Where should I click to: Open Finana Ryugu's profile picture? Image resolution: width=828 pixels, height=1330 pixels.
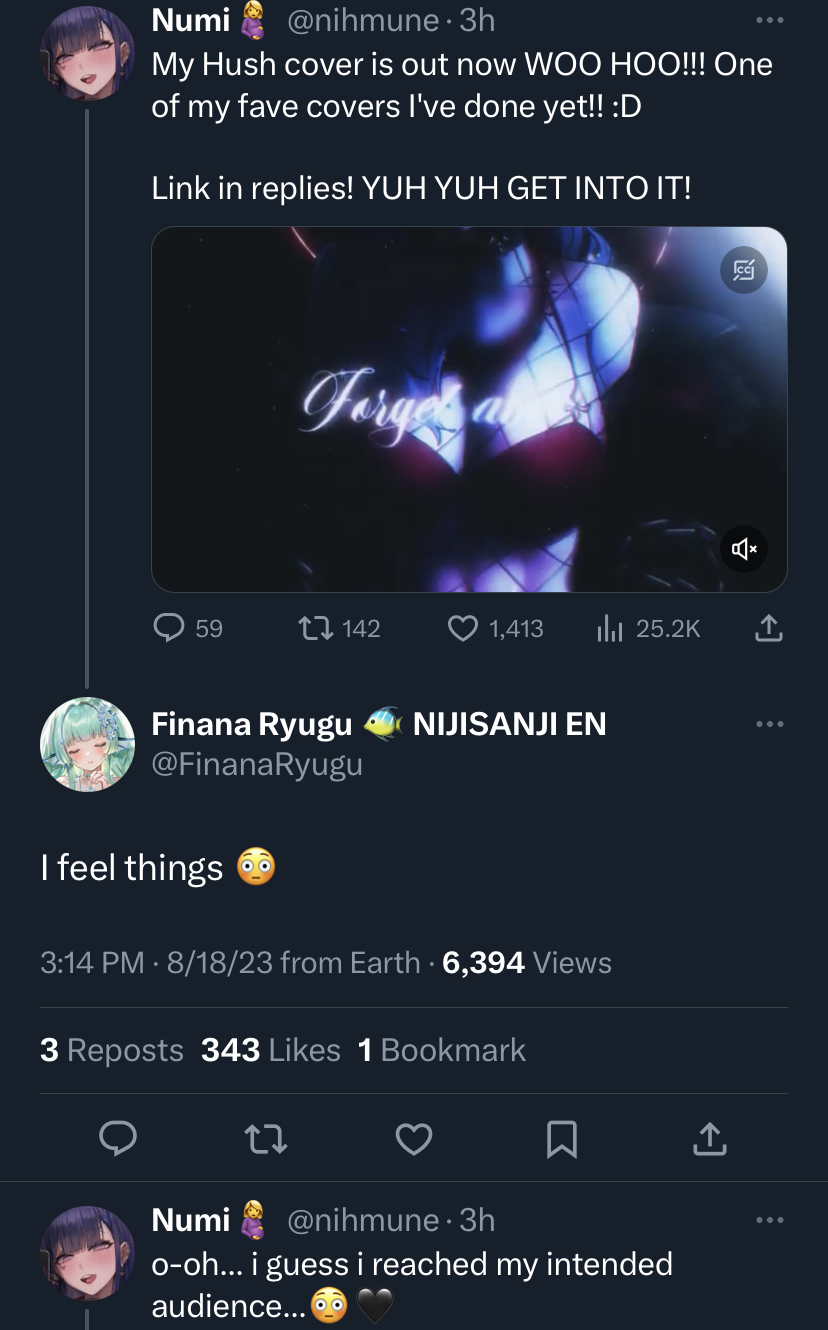[87, 744]
